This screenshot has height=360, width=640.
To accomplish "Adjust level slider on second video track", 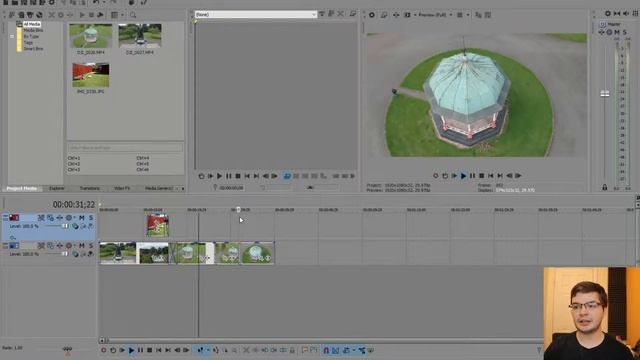I will click(64, 254).
